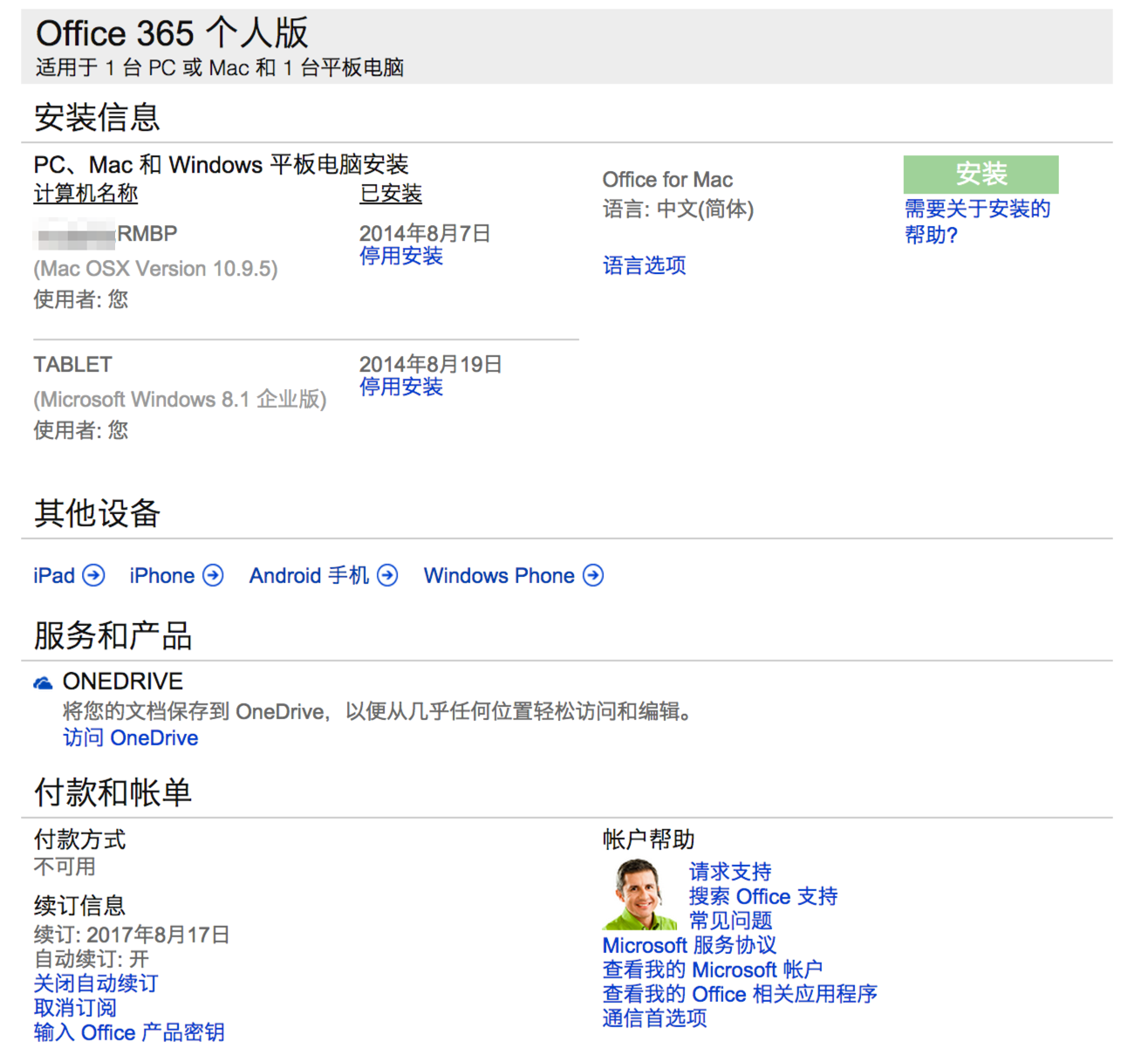The height and width of the screenshot is (1049, 1148).
Task: Click the 语言: 中文(简体) text
Action: click(678, 209)
